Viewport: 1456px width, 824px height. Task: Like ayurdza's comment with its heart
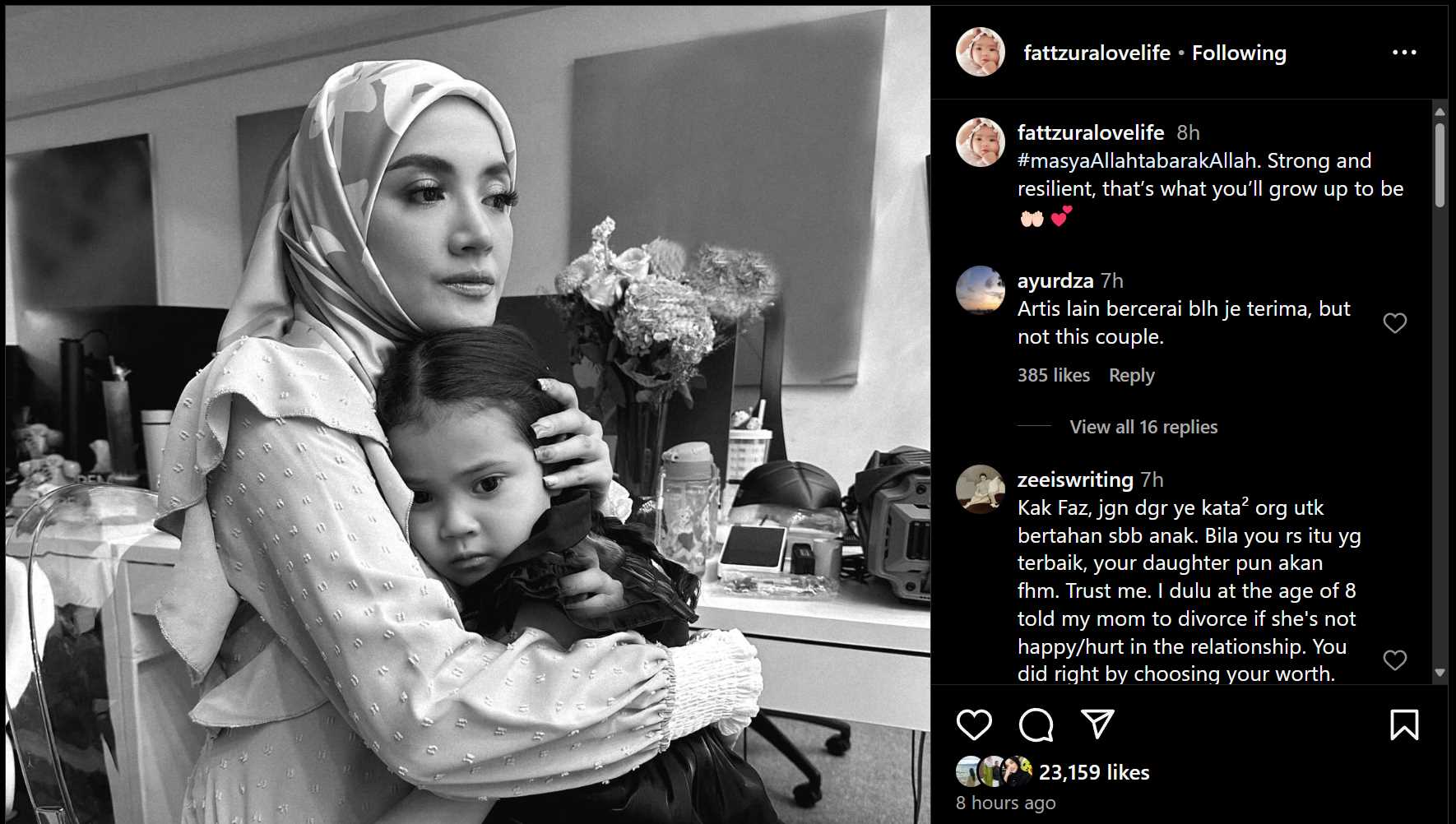click(1395, 323)
